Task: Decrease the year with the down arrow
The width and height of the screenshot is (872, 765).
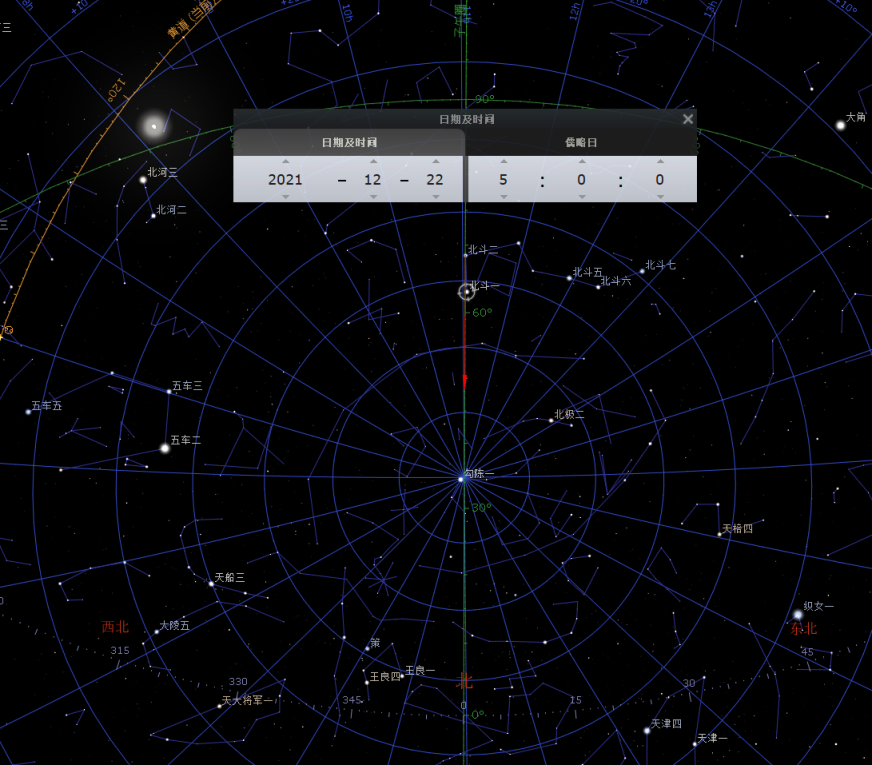Action: (286, 197)
